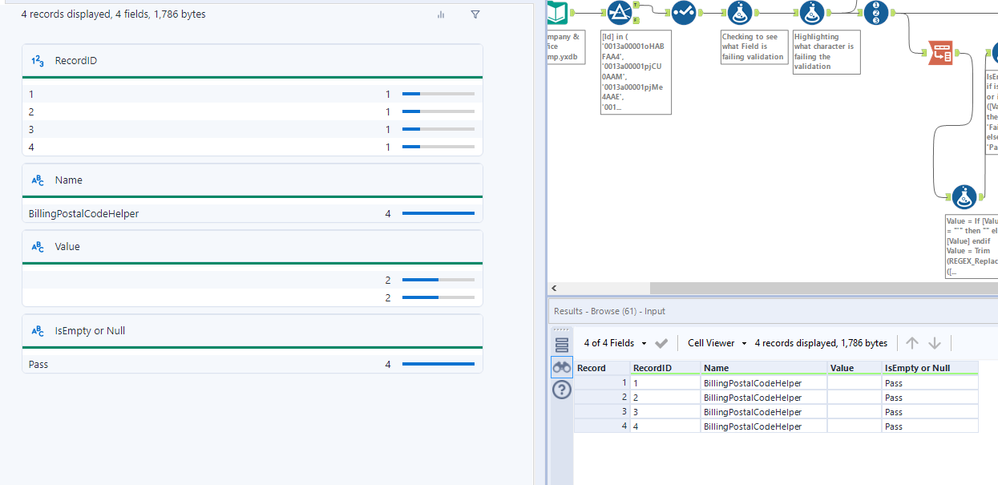This screenshot has height=485, width=998.
Task: Click the Results panel drag grip dots
Action: pyautogui.click(x=561, y=330)
